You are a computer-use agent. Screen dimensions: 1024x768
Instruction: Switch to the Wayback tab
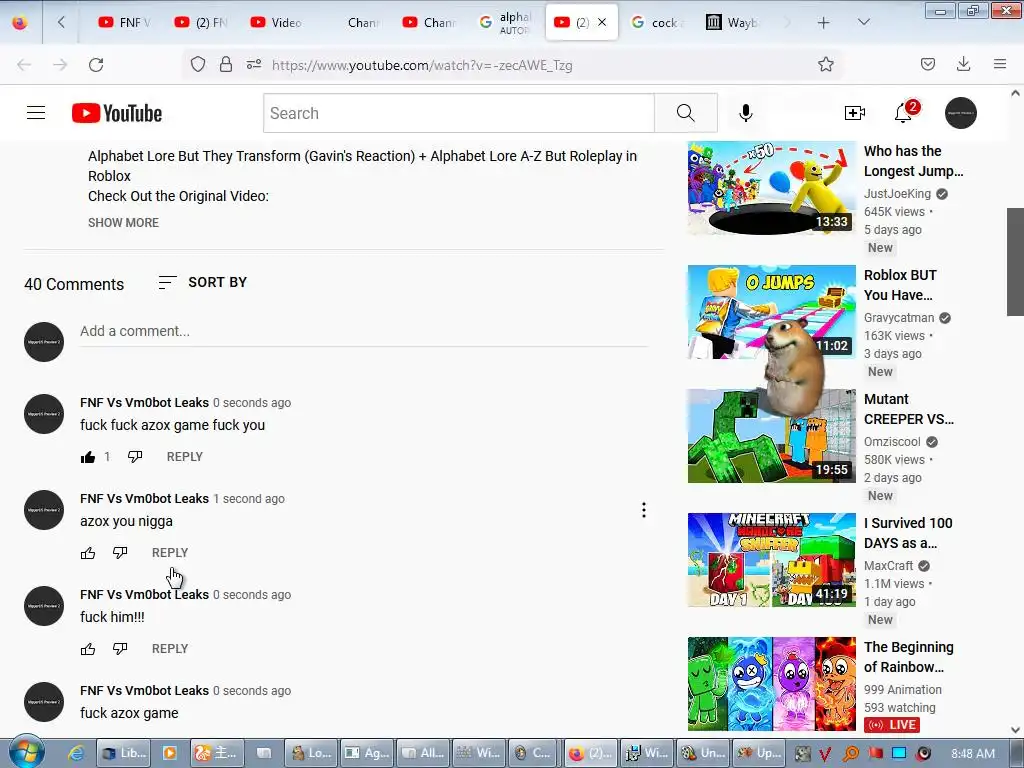[733, 22]
